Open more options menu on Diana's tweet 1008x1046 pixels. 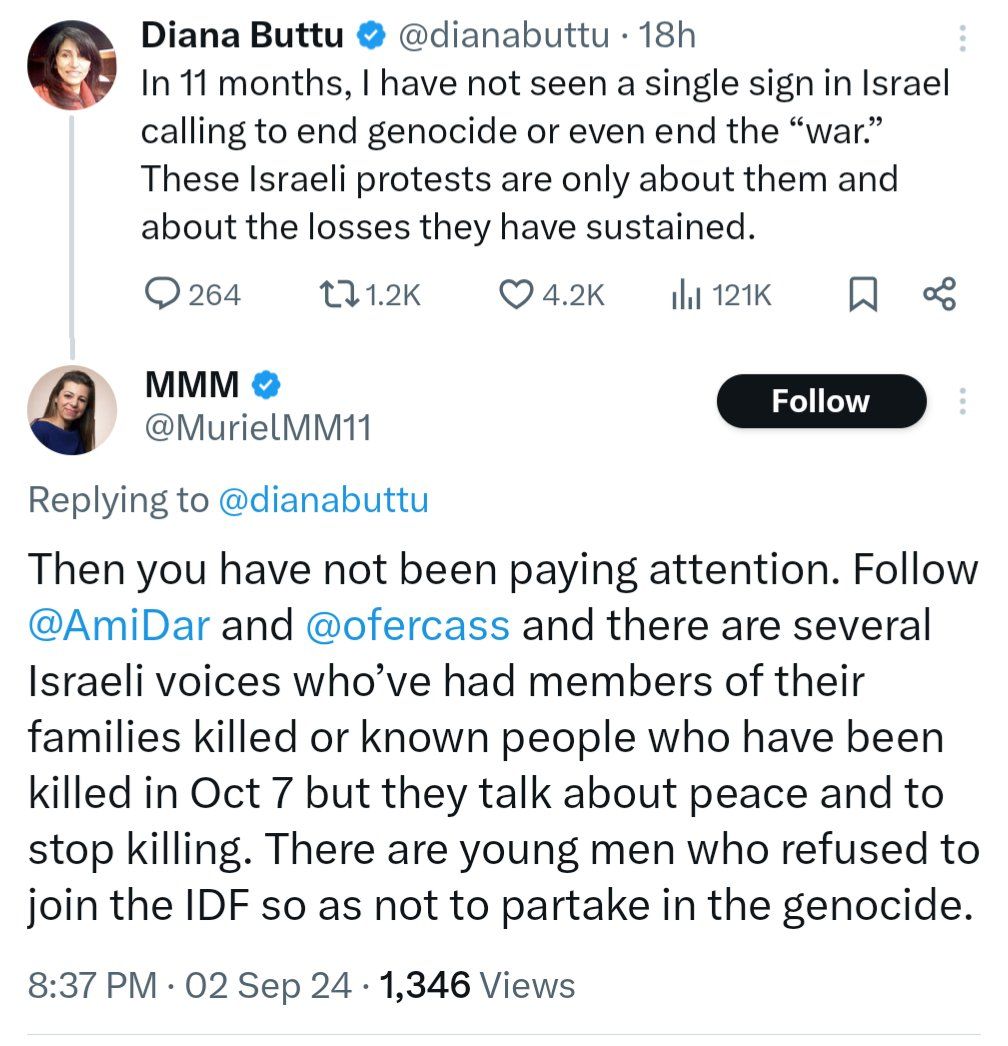(x=962, y=38)
